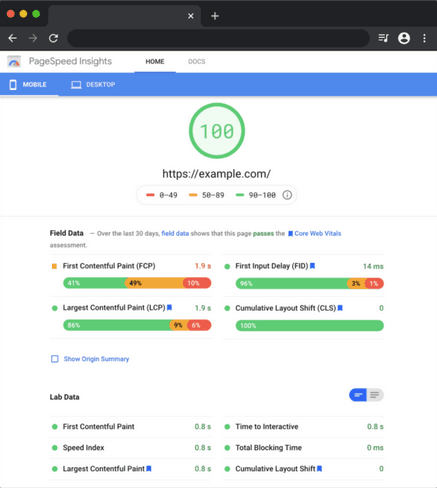437x488 pixels.
Task: Click the 14 ms FID value
Action: pyautogui.click(x=373, y=266)
